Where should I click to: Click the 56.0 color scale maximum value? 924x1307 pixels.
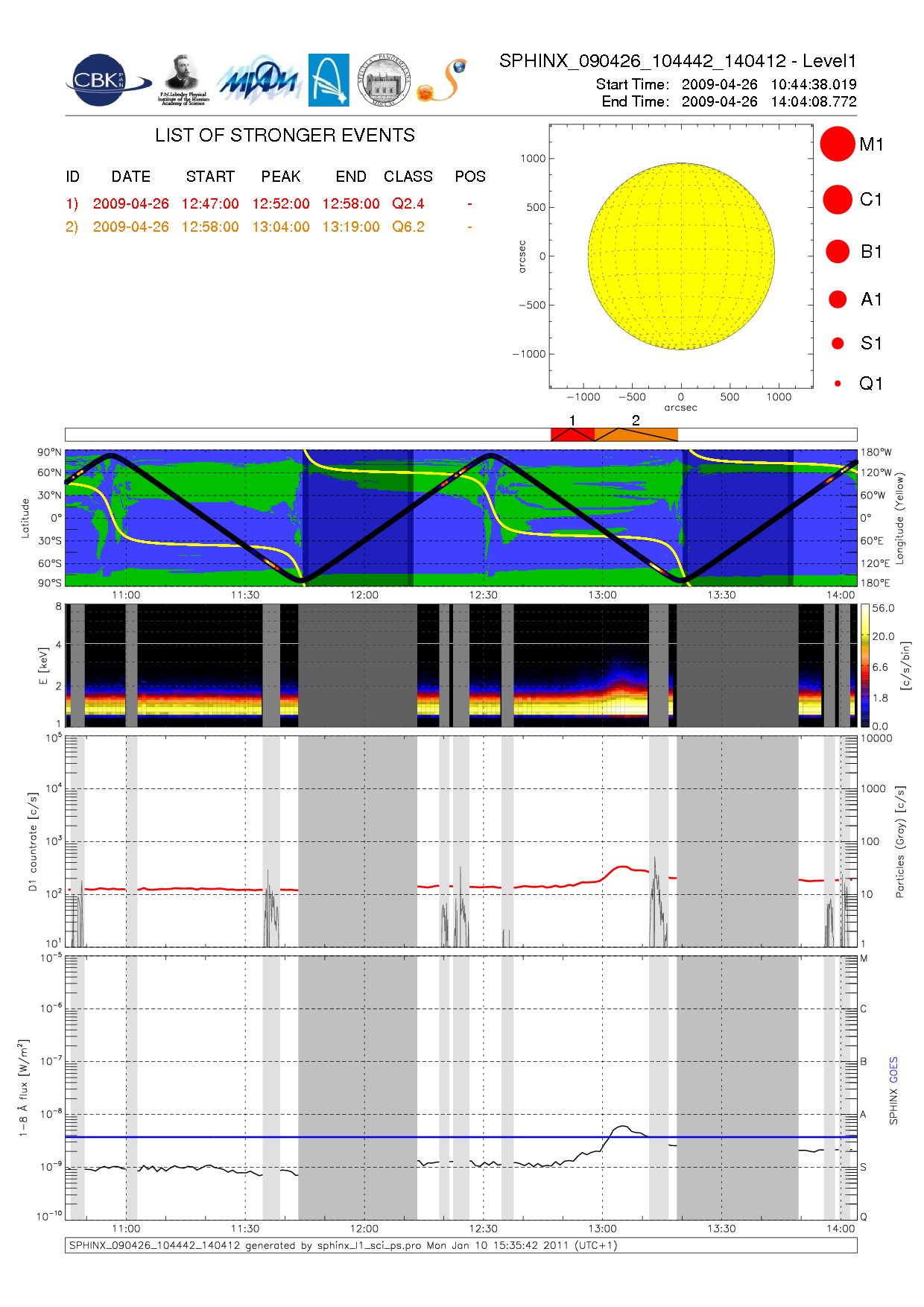(x=883, y=608)
